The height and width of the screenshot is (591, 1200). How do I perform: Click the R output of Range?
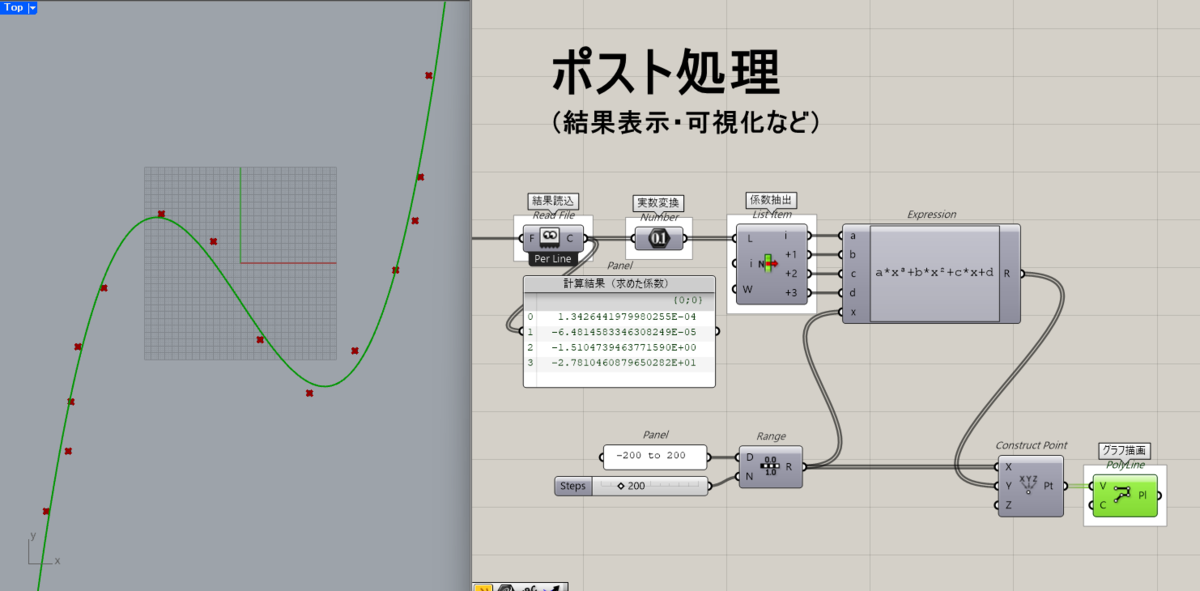click(x=790, y=467)
